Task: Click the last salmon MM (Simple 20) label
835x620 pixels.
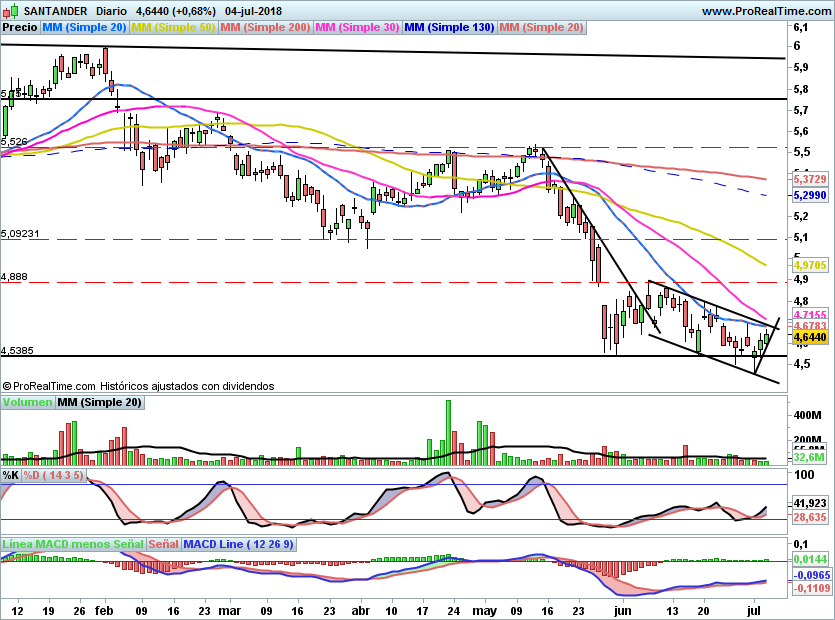Action: [x=542, y=27]
